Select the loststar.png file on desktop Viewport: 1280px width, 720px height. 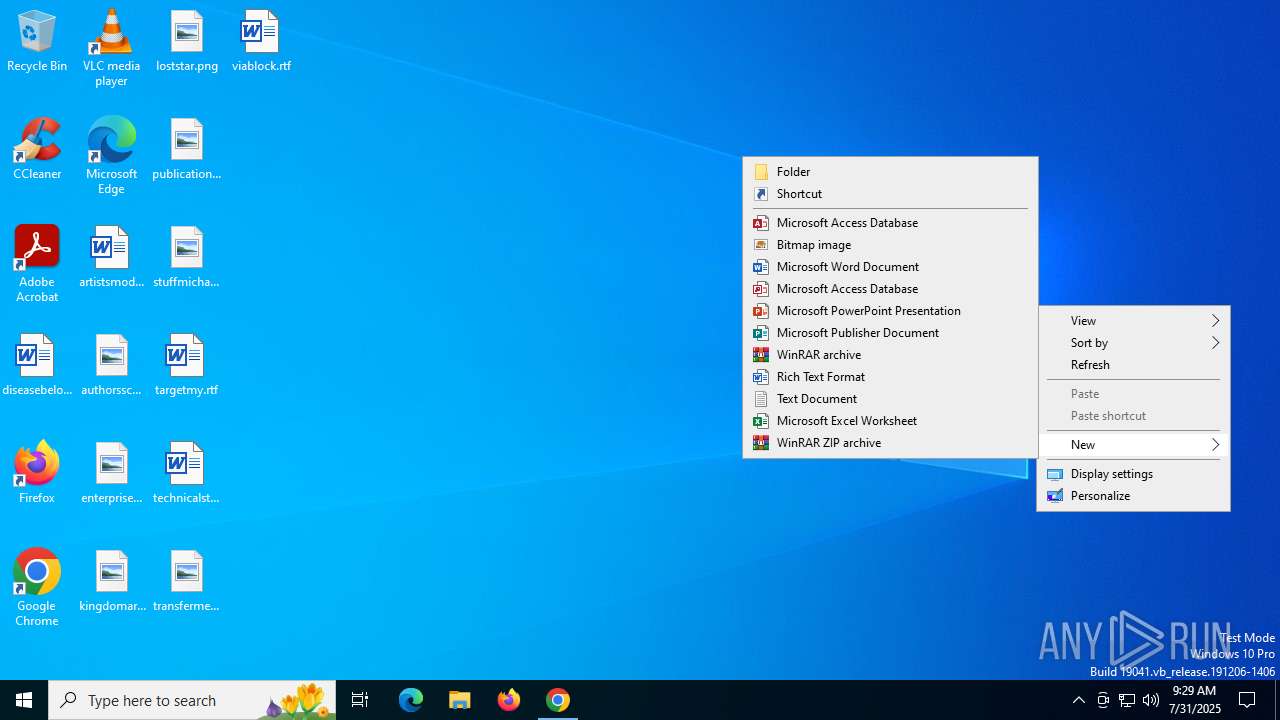coord(187,41)
